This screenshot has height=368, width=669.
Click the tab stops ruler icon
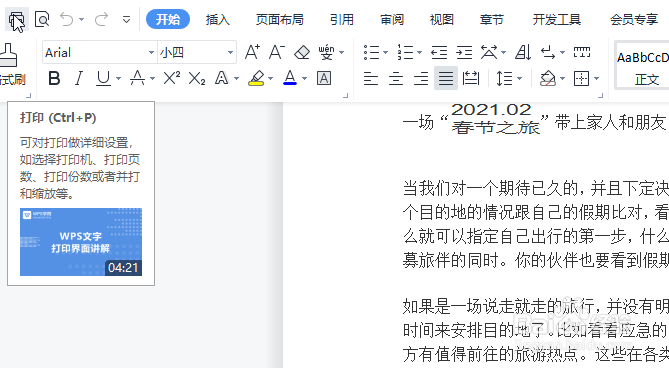click(582, 52)
